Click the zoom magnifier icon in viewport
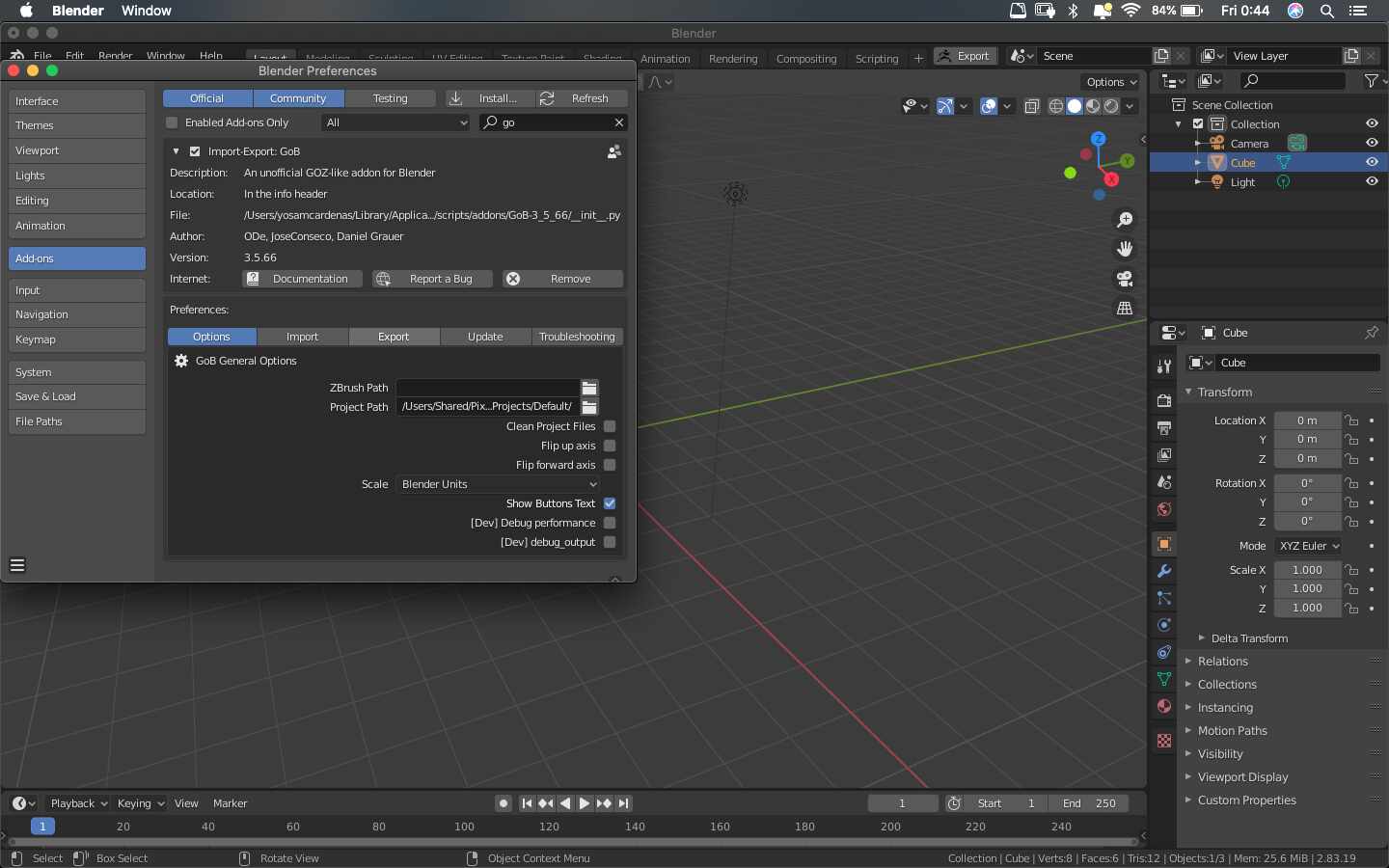Screen dimensions: 1389x868 point(1125,220)
